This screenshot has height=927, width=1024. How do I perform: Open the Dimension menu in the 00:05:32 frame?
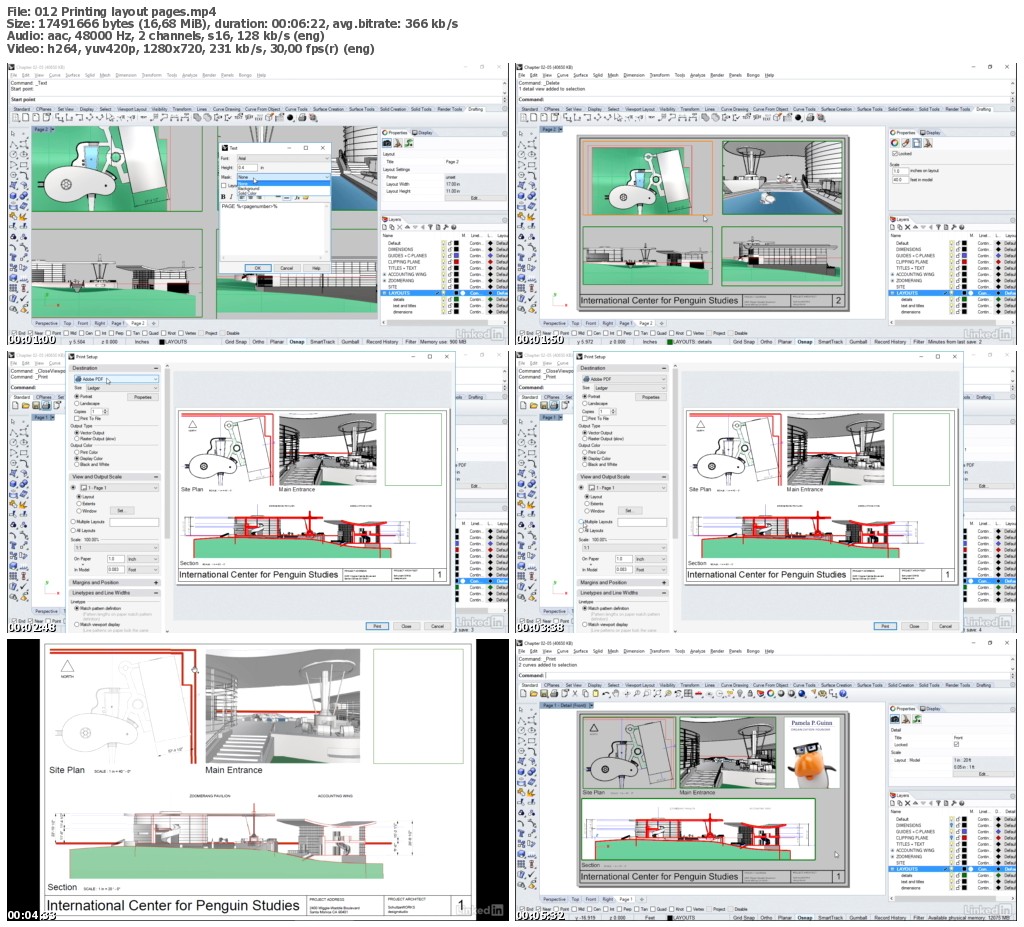click(633, 651)
